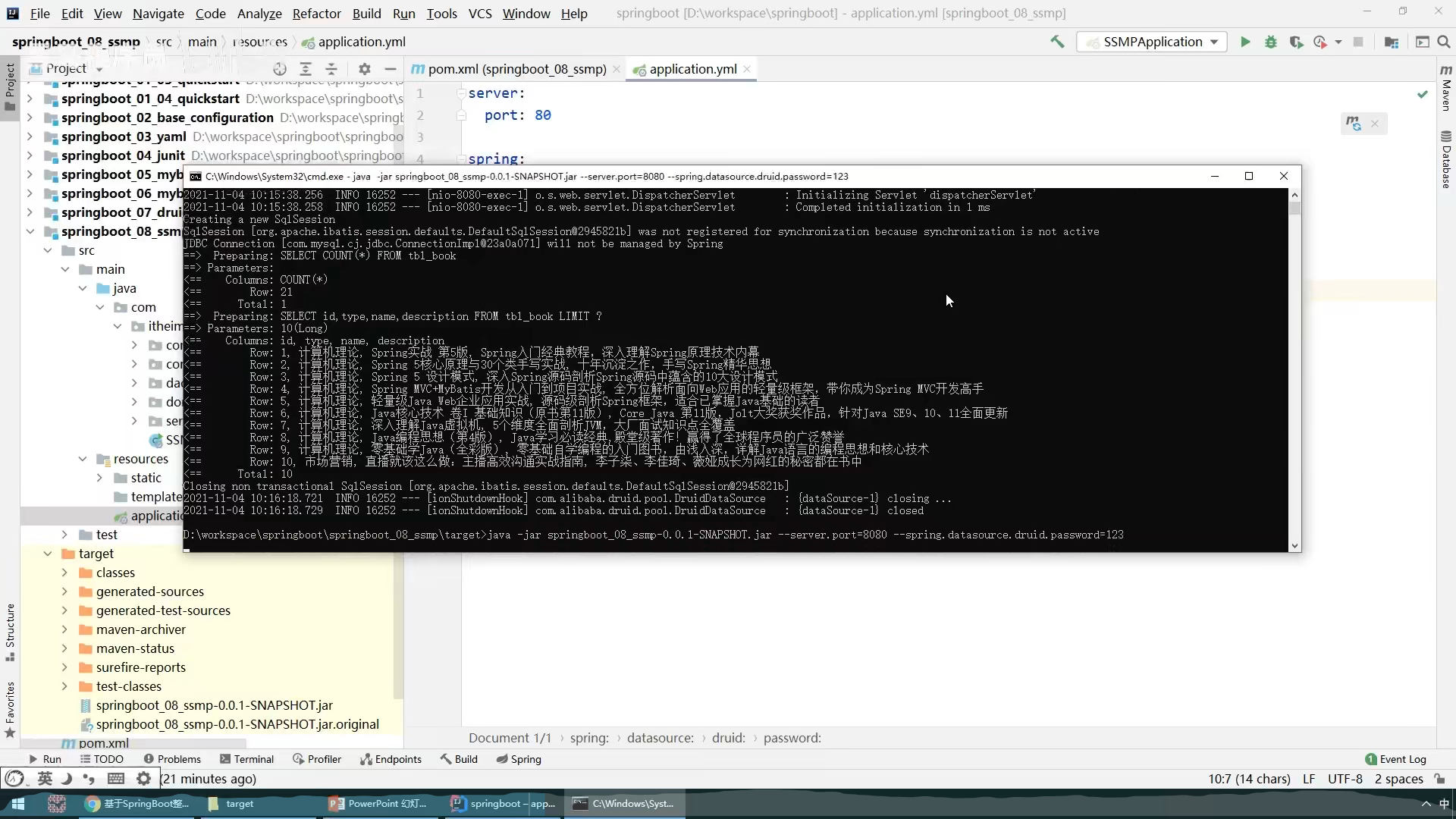This screenshot has width=1456, height=819.
Task: Open the Refactor menu
Action: tap(316, 14)
